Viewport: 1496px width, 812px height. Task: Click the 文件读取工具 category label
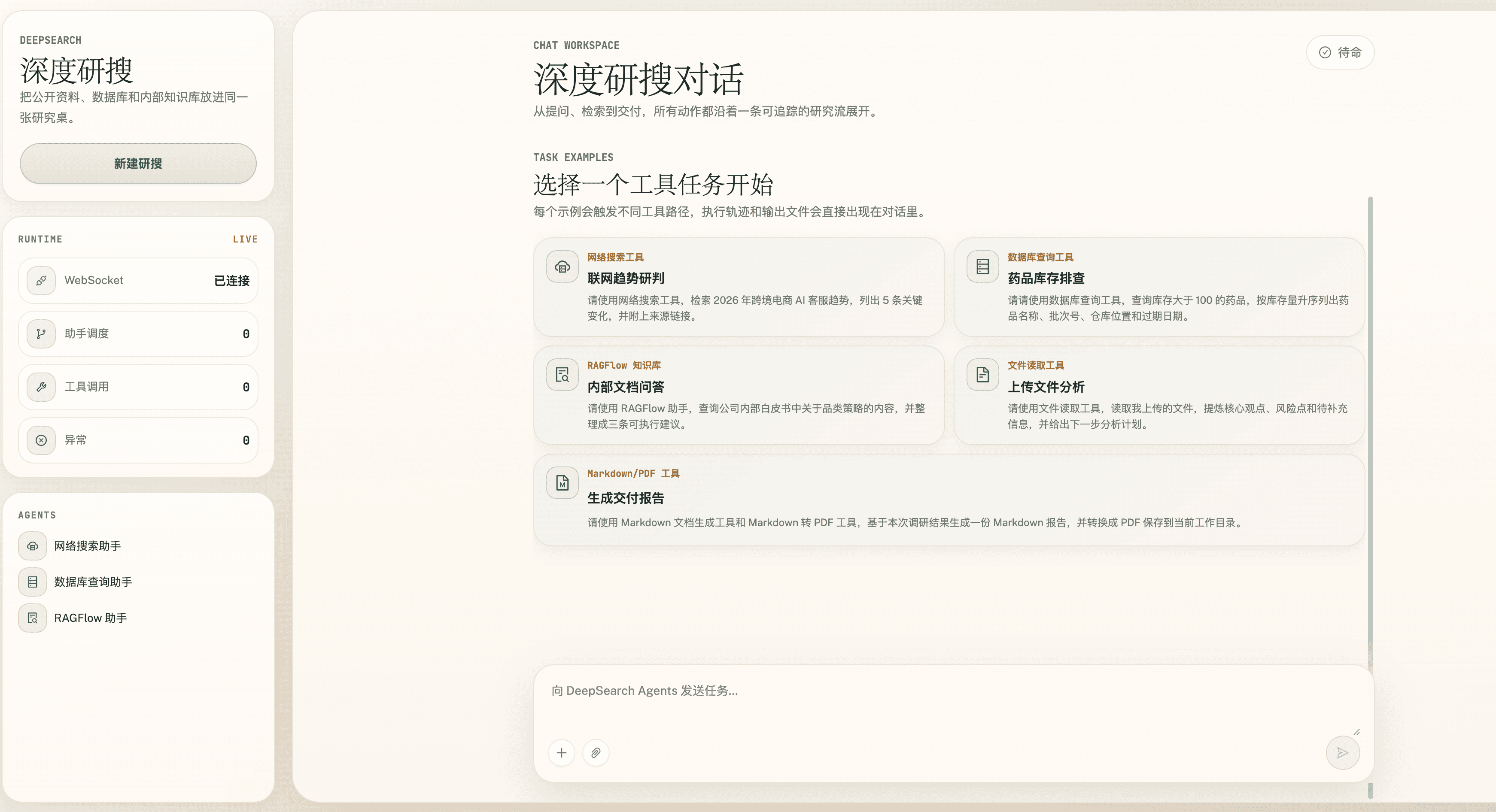(1035, 365)
